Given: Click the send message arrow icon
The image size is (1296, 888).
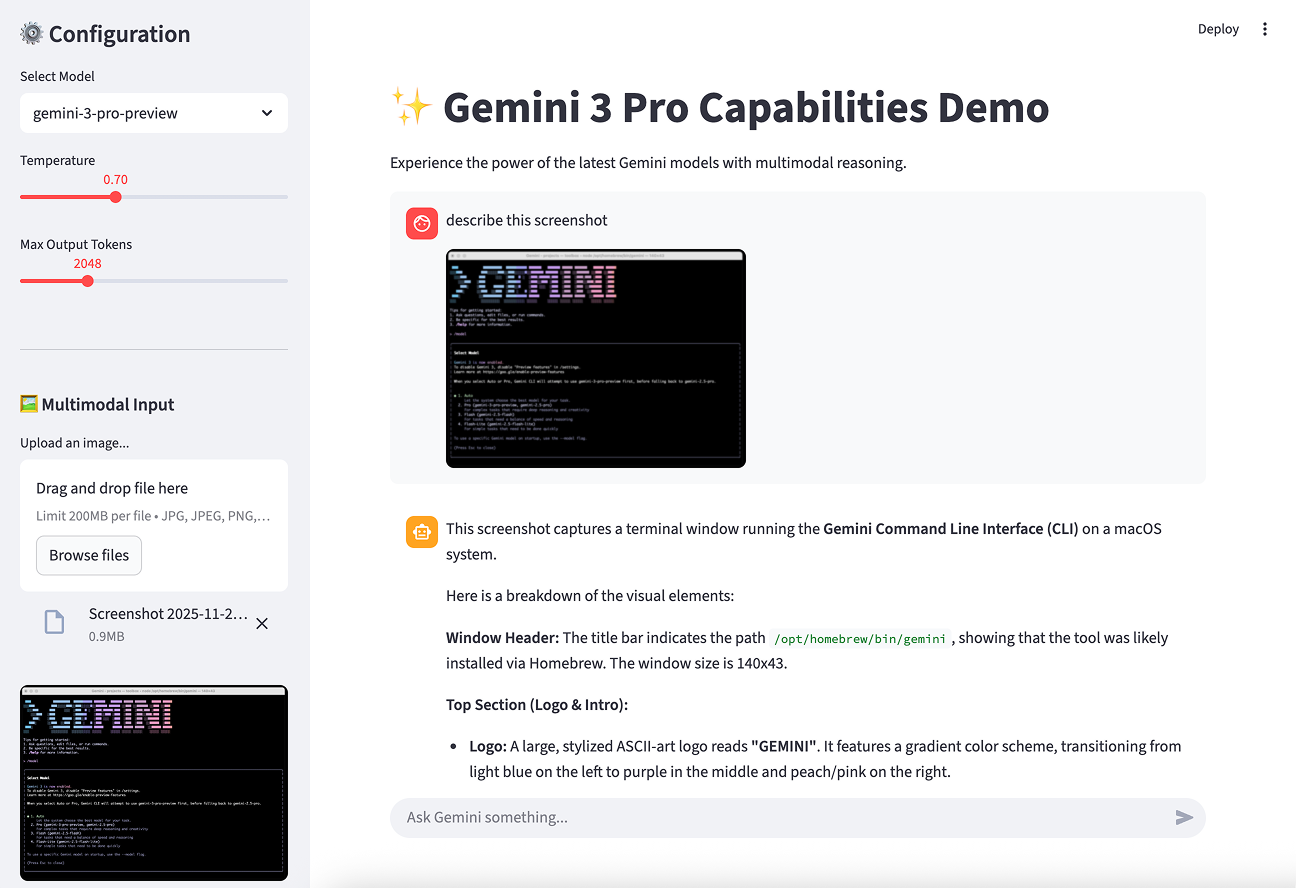Looking at the screenshot, I should 1185,817.
